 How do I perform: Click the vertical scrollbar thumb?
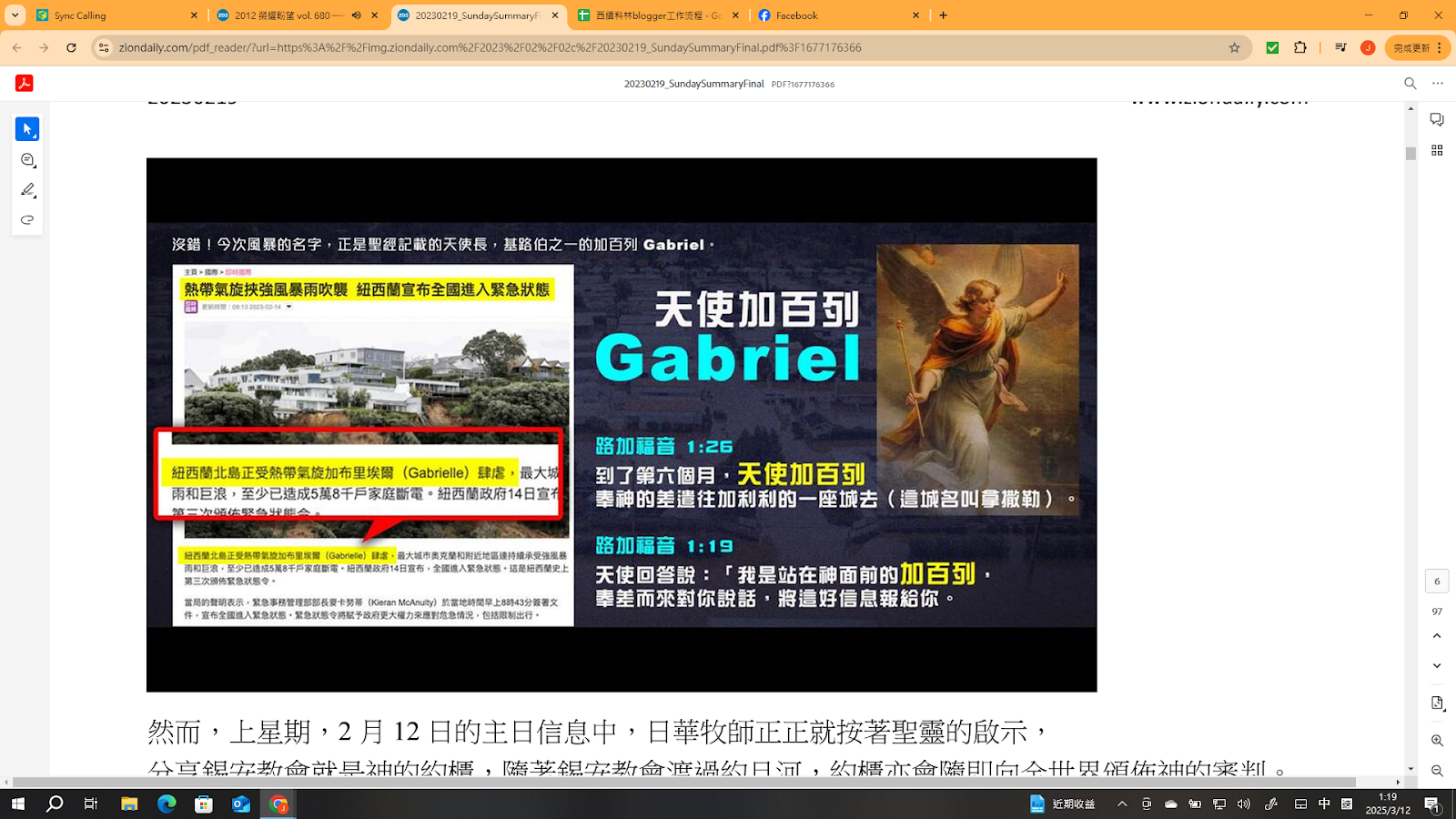1410,154
